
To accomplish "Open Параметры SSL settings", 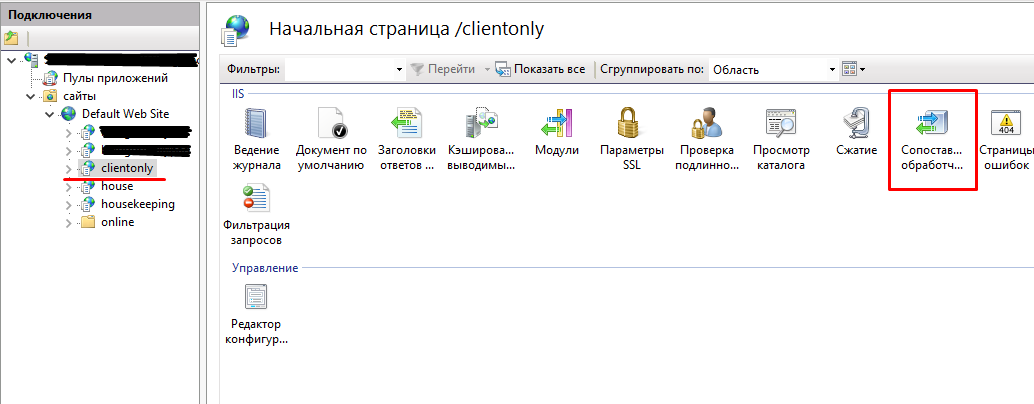I will click(632, 139).
